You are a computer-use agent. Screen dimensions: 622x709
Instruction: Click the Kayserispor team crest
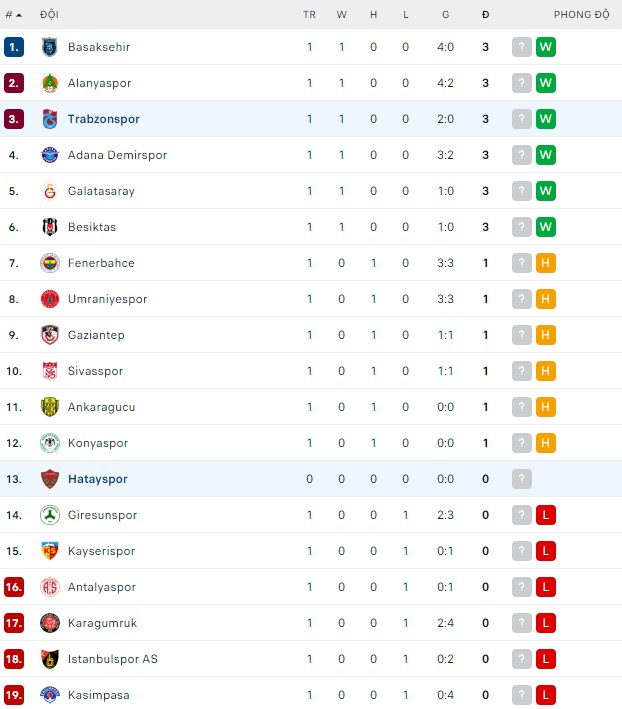click(50, 551)
